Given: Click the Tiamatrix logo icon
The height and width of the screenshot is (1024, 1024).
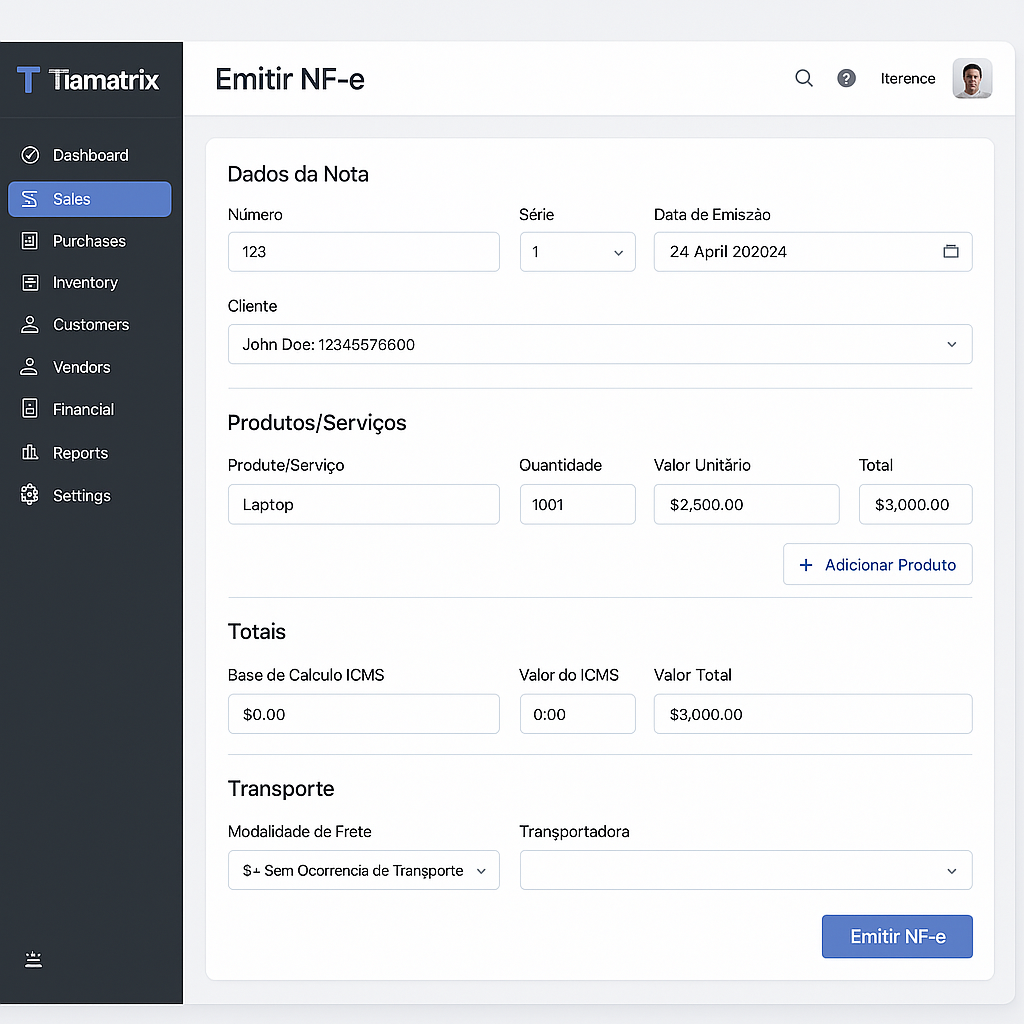Looking at the screenshot, I should (29, 80).
